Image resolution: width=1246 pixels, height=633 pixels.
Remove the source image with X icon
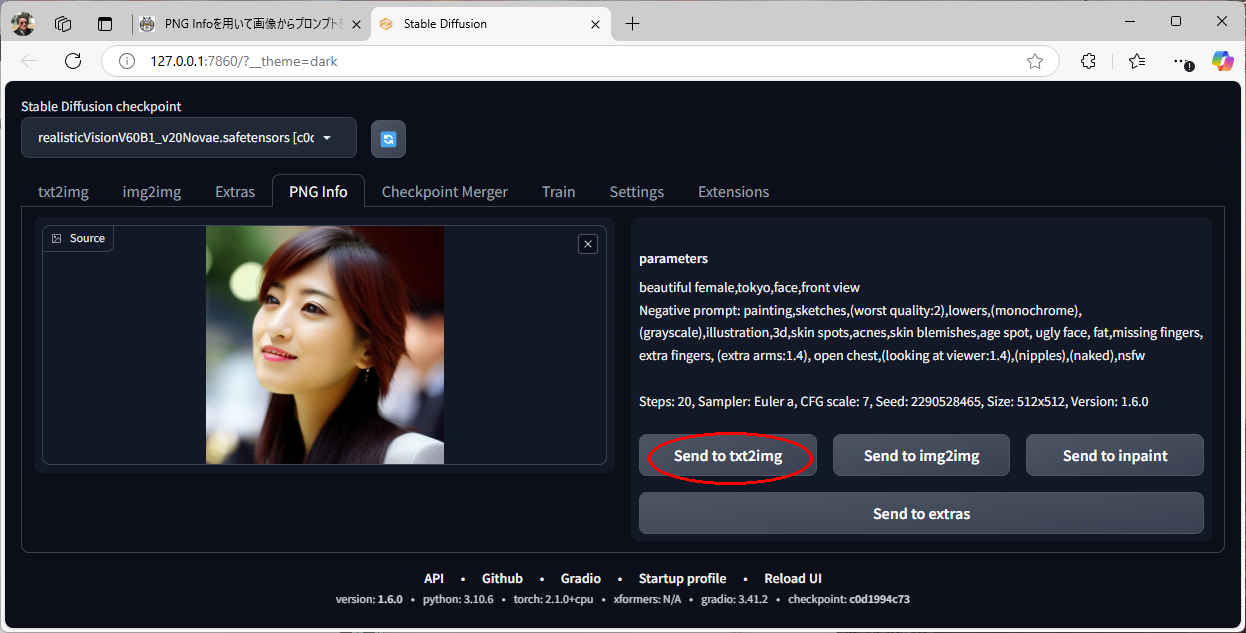[x=588, y=244]
